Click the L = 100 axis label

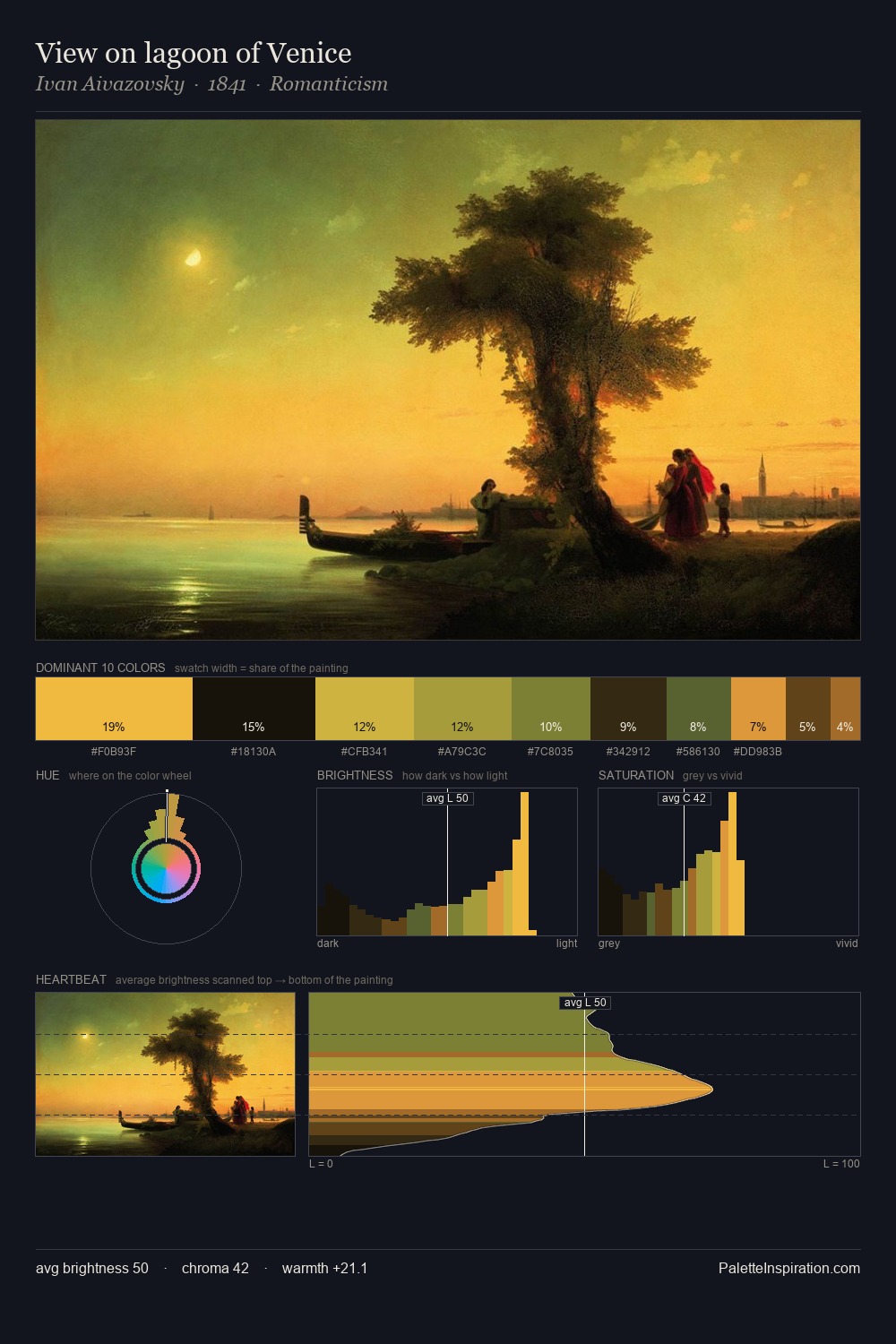[841, 1164]
